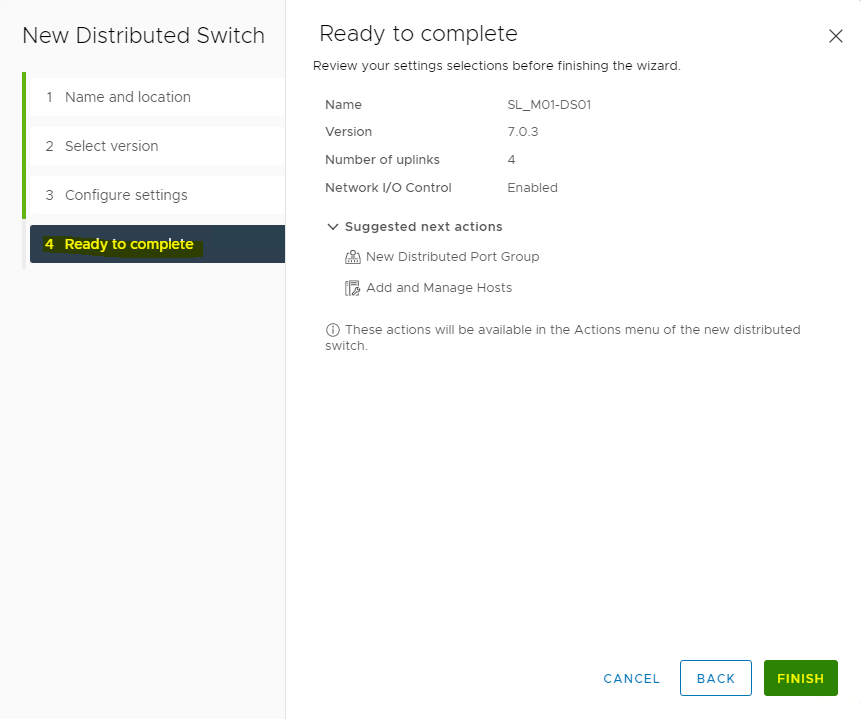Click the Ready to complete heading
Screen dimensions: 861x719
[x=418, y=34]
